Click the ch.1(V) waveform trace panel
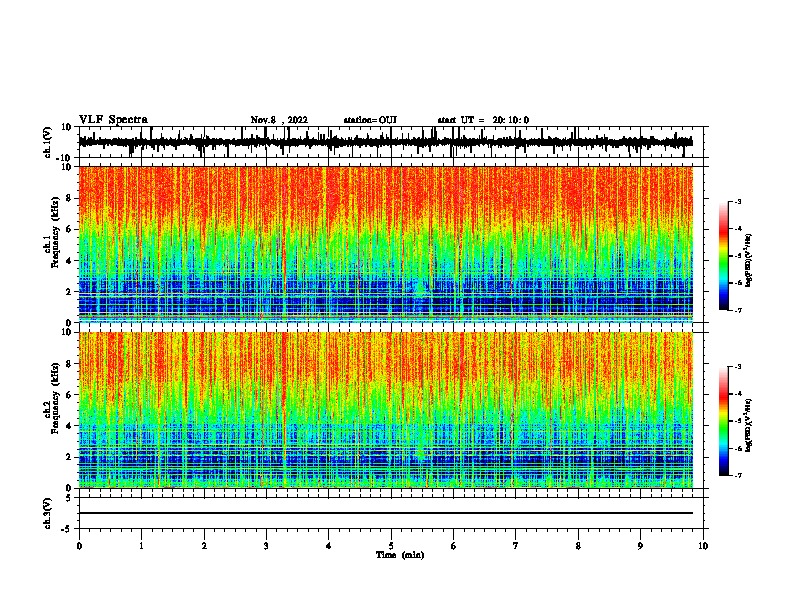 pos(391,142)
